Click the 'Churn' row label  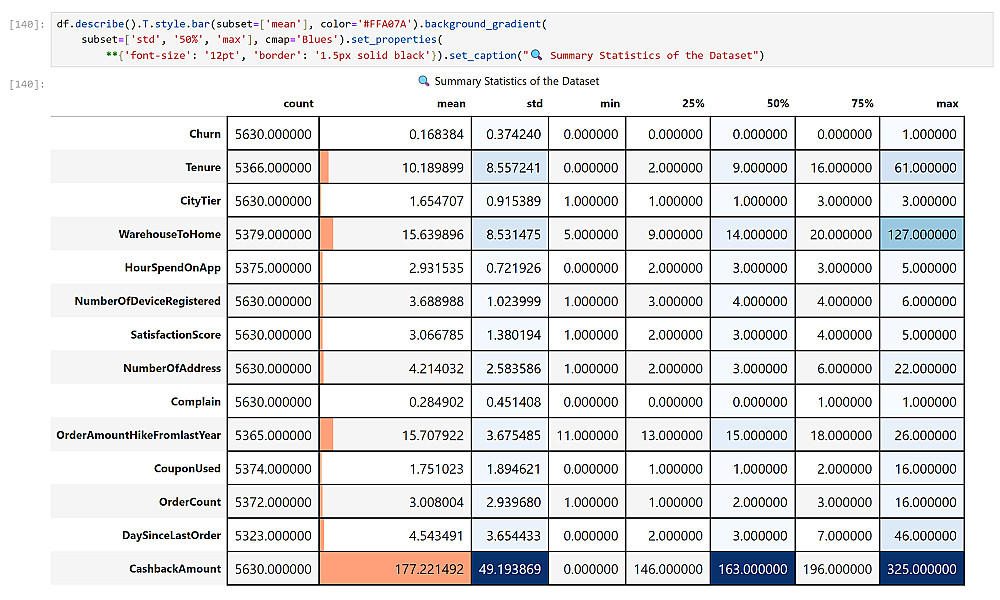coord(205,134)
